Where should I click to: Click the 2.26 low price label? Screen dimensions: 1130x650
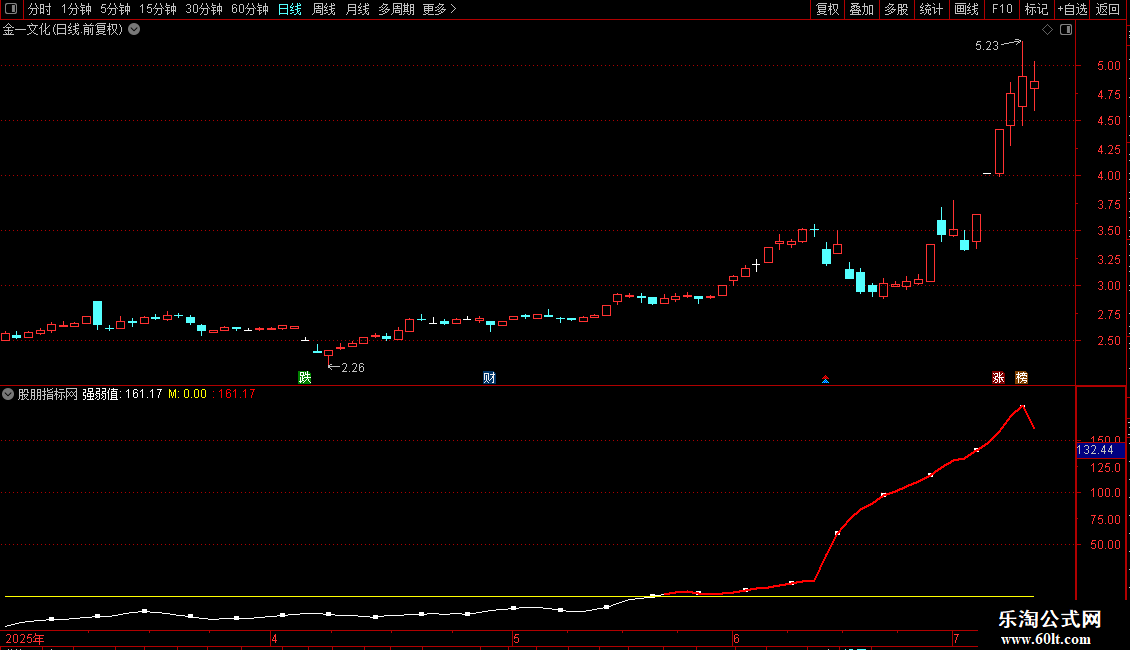tap(353, 368)
